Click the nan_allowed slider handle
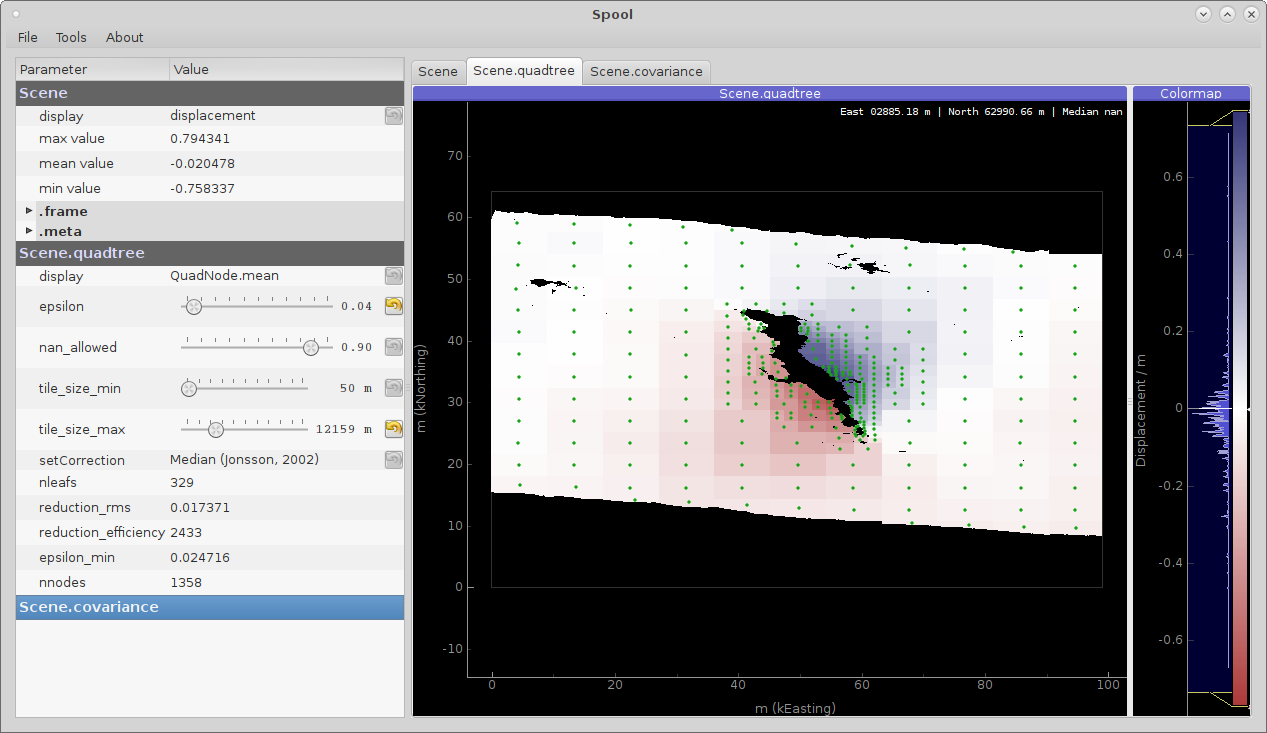 [311, 348]
